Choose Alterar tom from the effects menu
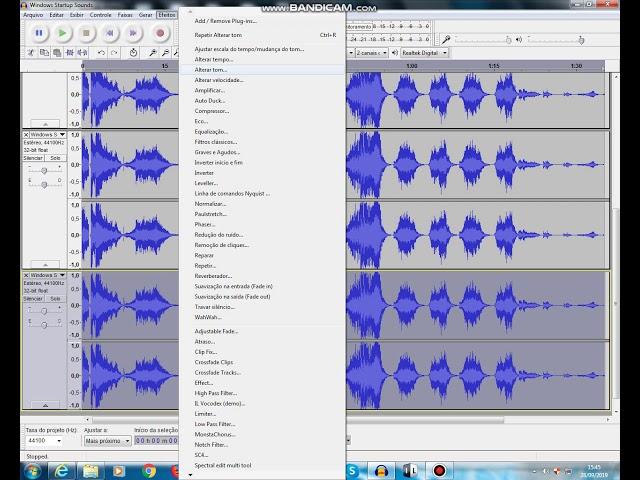This screenshot has height=480, width=640. (262, 70)
